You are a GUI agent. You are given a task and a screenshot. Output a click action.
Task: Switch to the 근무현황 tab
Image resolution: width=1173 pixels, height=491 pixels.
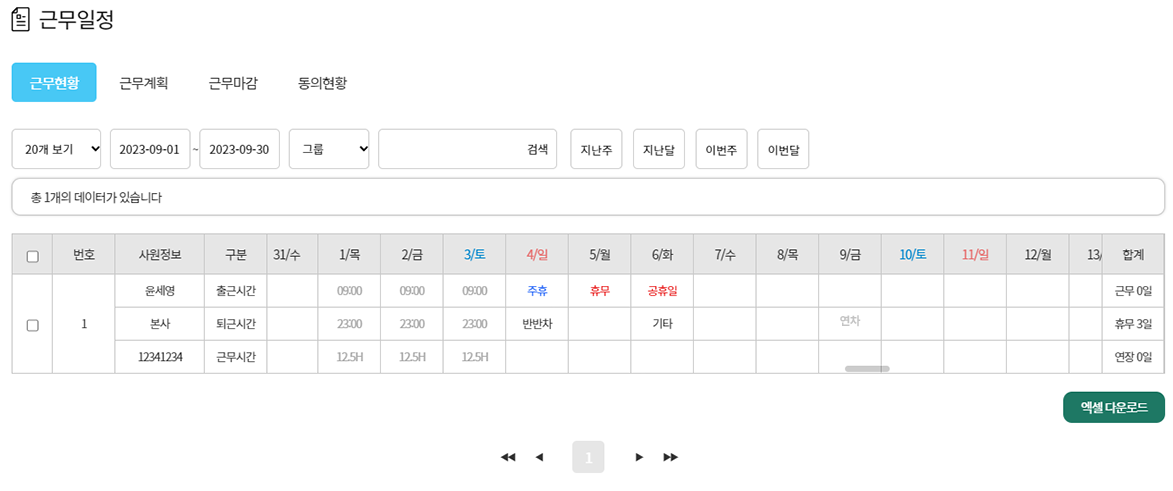[x=54, y=82]
